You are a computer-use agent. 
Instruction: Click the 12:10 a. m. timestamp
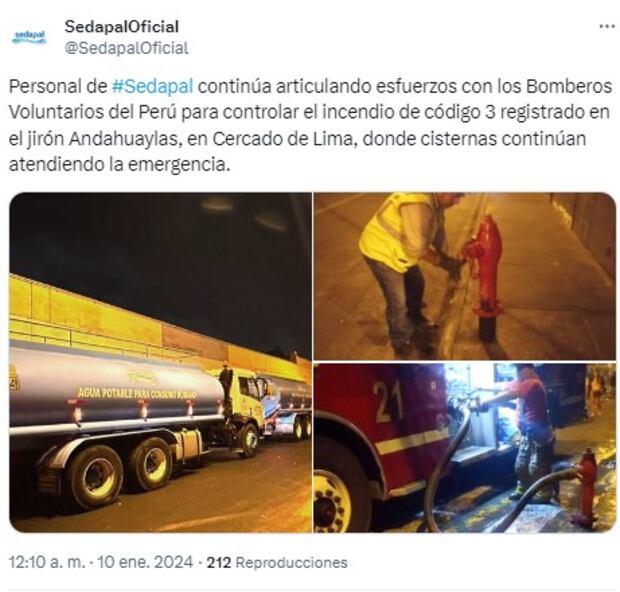pyautogui.click(x=47, y=562)
